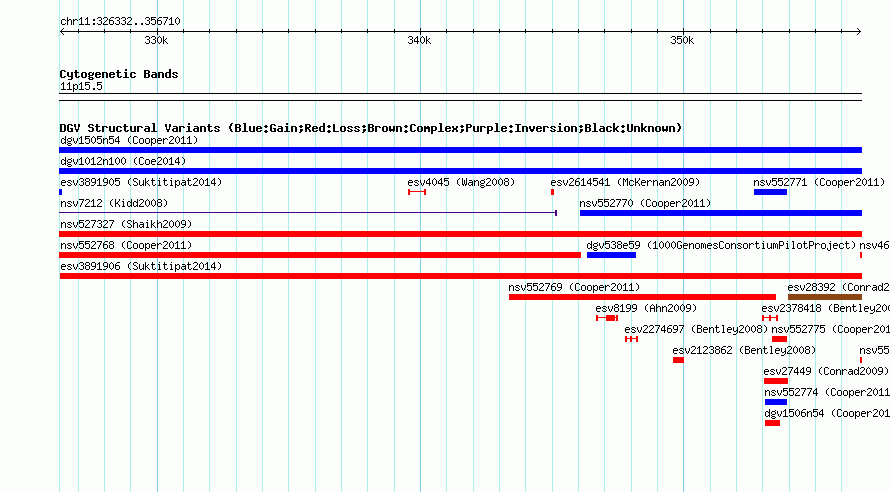
Task: Open the nsv7212 (Kidd2008) label
Action: coord(114,203)
